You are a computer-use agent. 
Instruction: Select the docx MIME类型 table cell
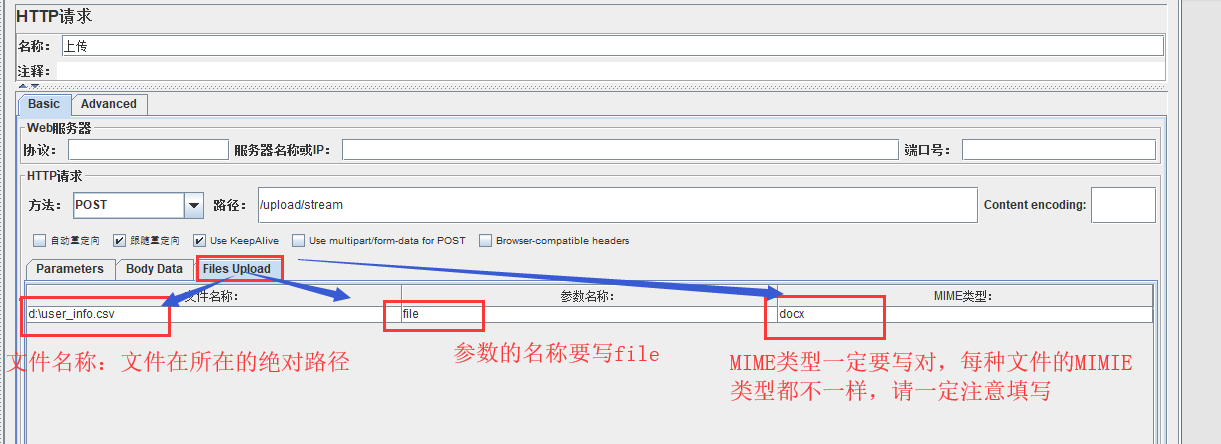coord(964,314)
